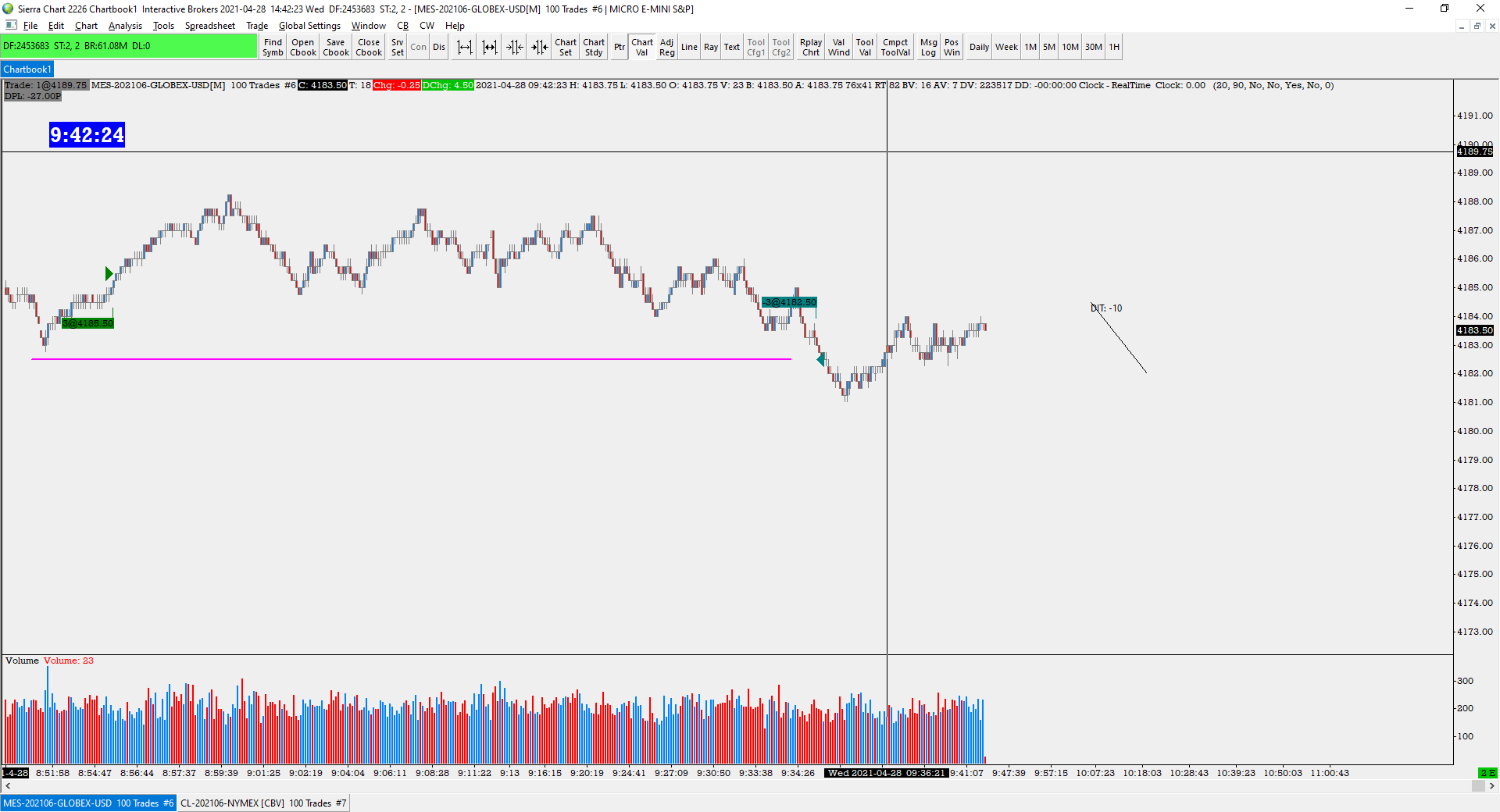Click the fourth bar spacing arrows icon

tap(540, 47)
